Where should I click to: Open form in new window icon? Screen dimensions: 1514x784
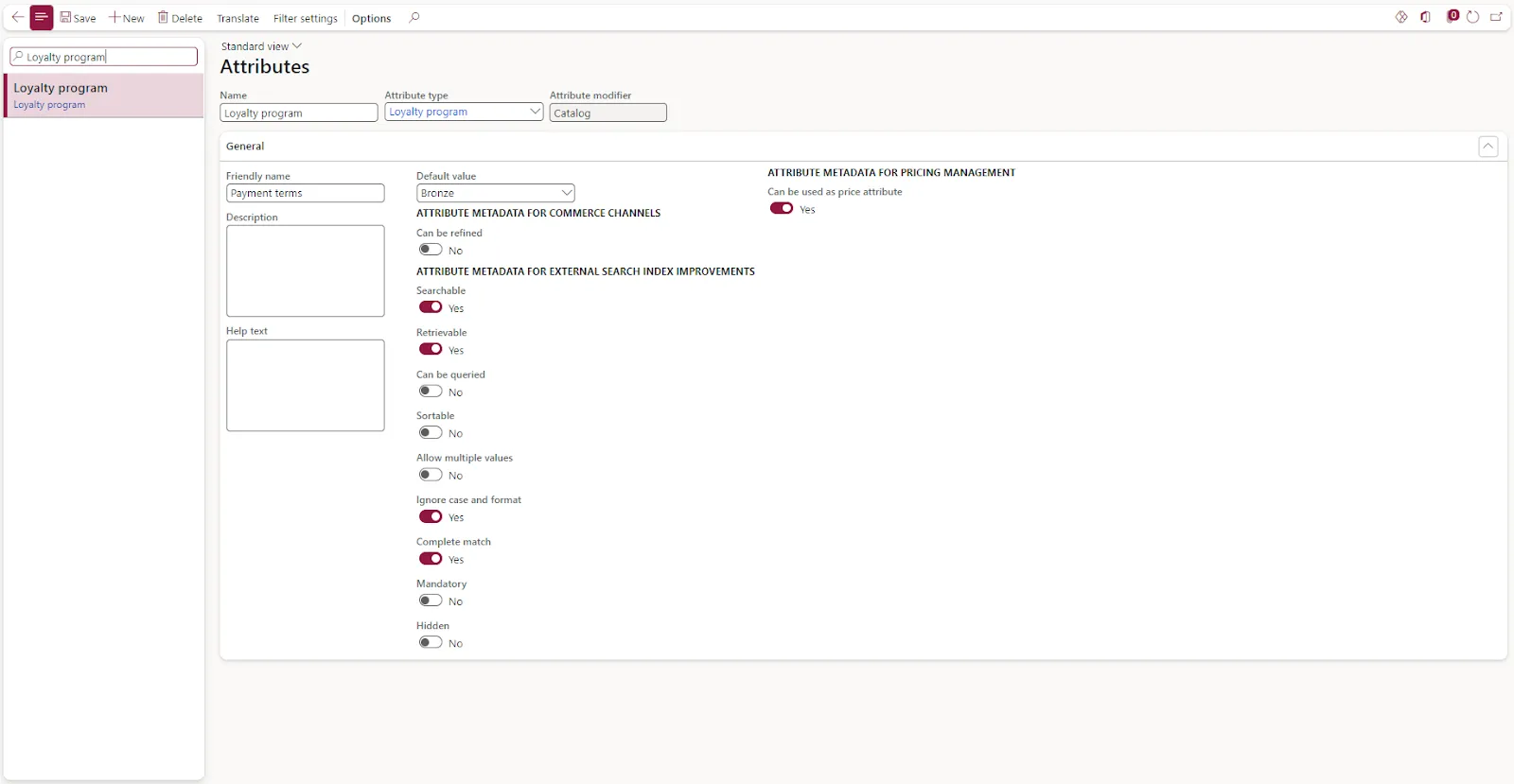(1496, 17)
